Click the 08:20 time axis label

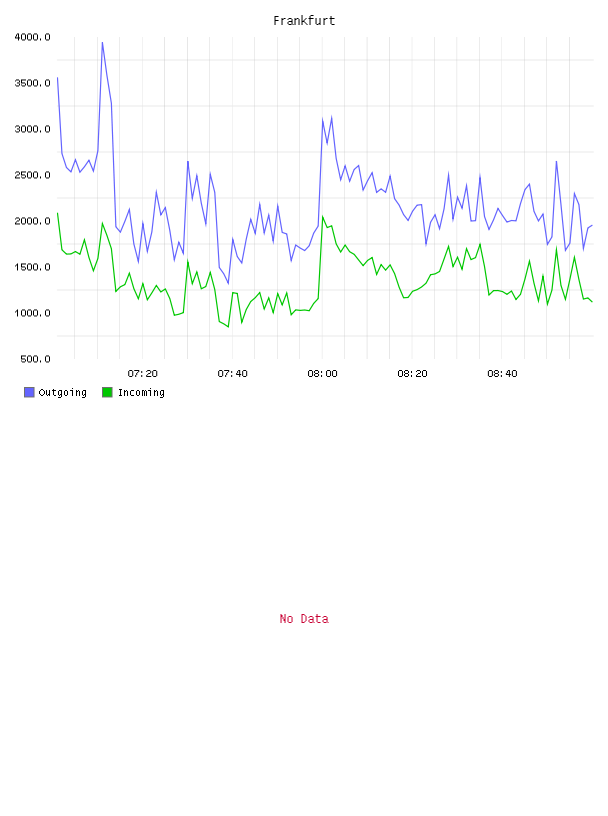coord(412,373)
